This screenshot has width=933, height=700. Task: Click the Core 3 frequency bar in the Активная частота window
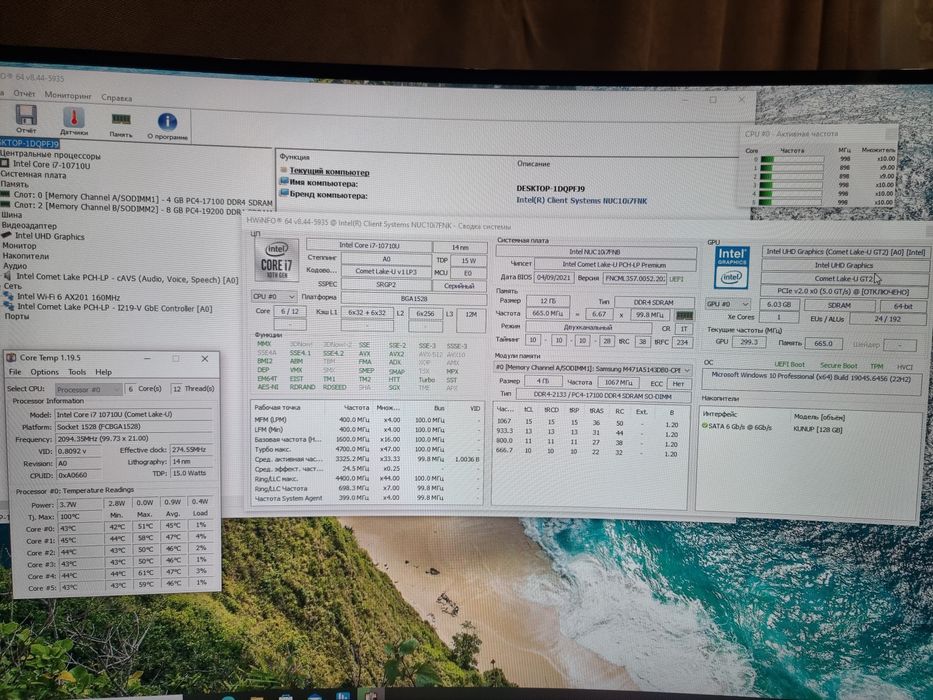792,185
